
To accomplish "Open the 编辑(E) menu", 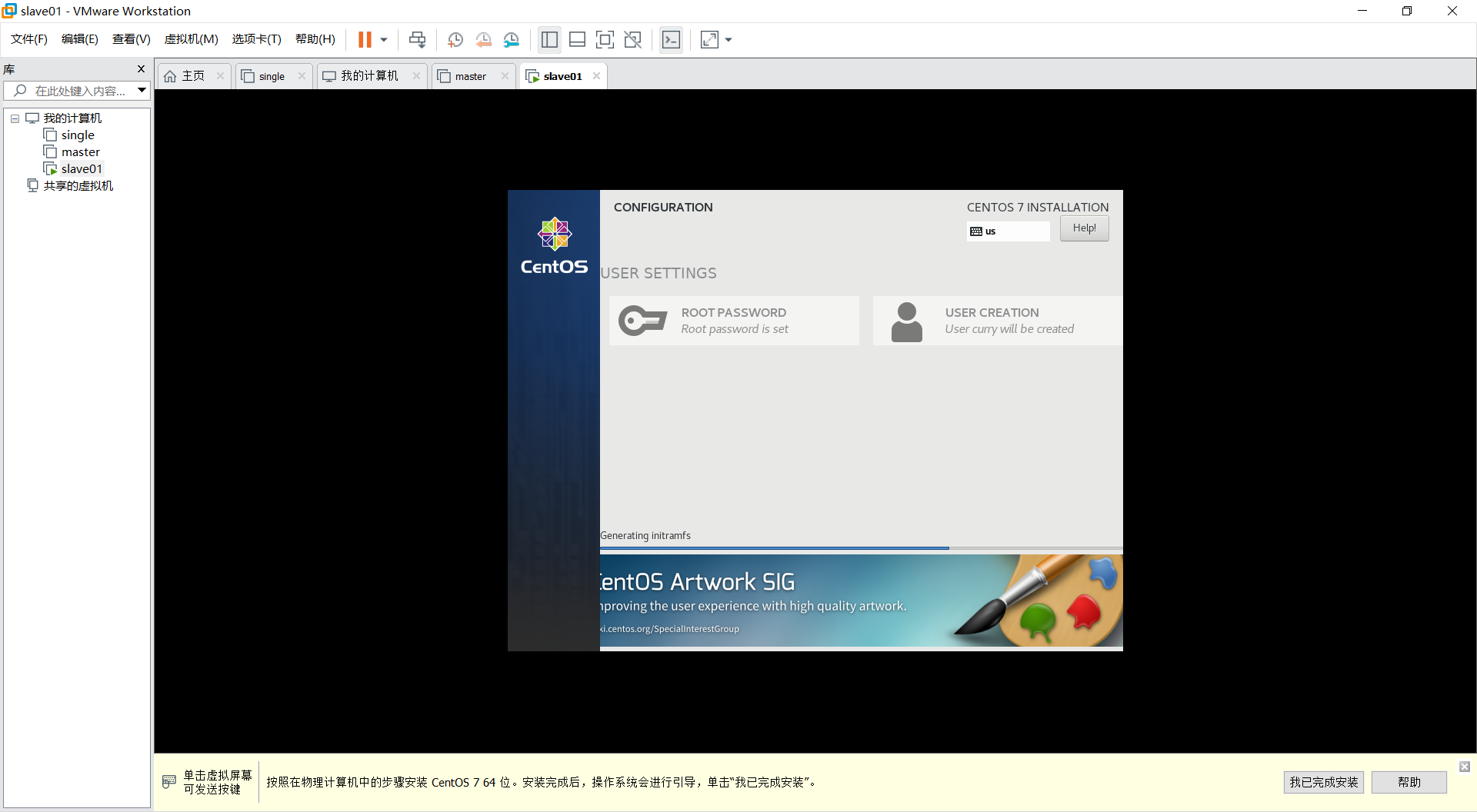I will [x=80, y=39].
